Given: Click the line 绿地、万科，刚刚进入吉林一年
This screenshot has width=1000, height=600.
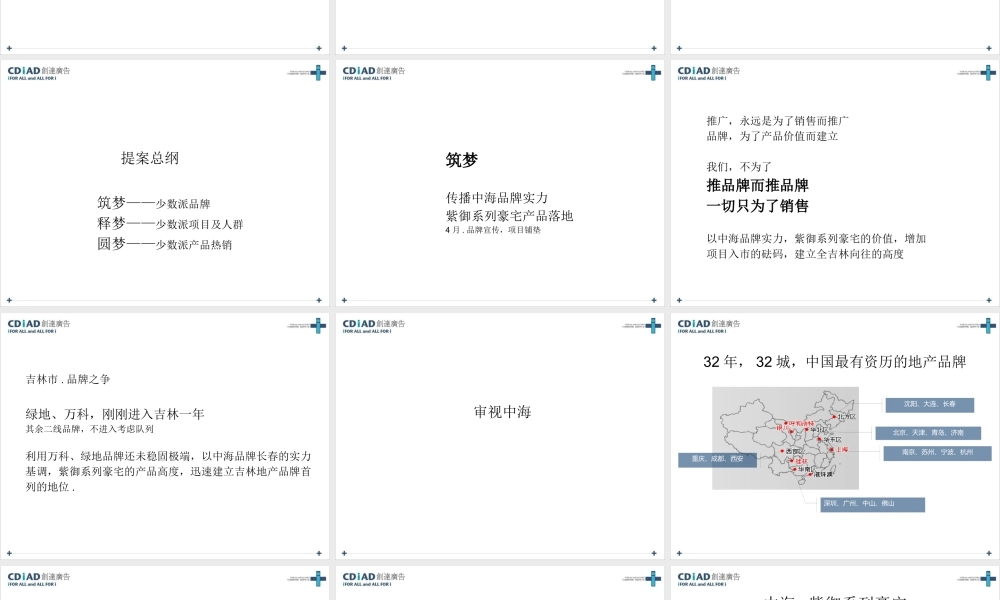Looking at the screenshot, I should tap(115, 414).
